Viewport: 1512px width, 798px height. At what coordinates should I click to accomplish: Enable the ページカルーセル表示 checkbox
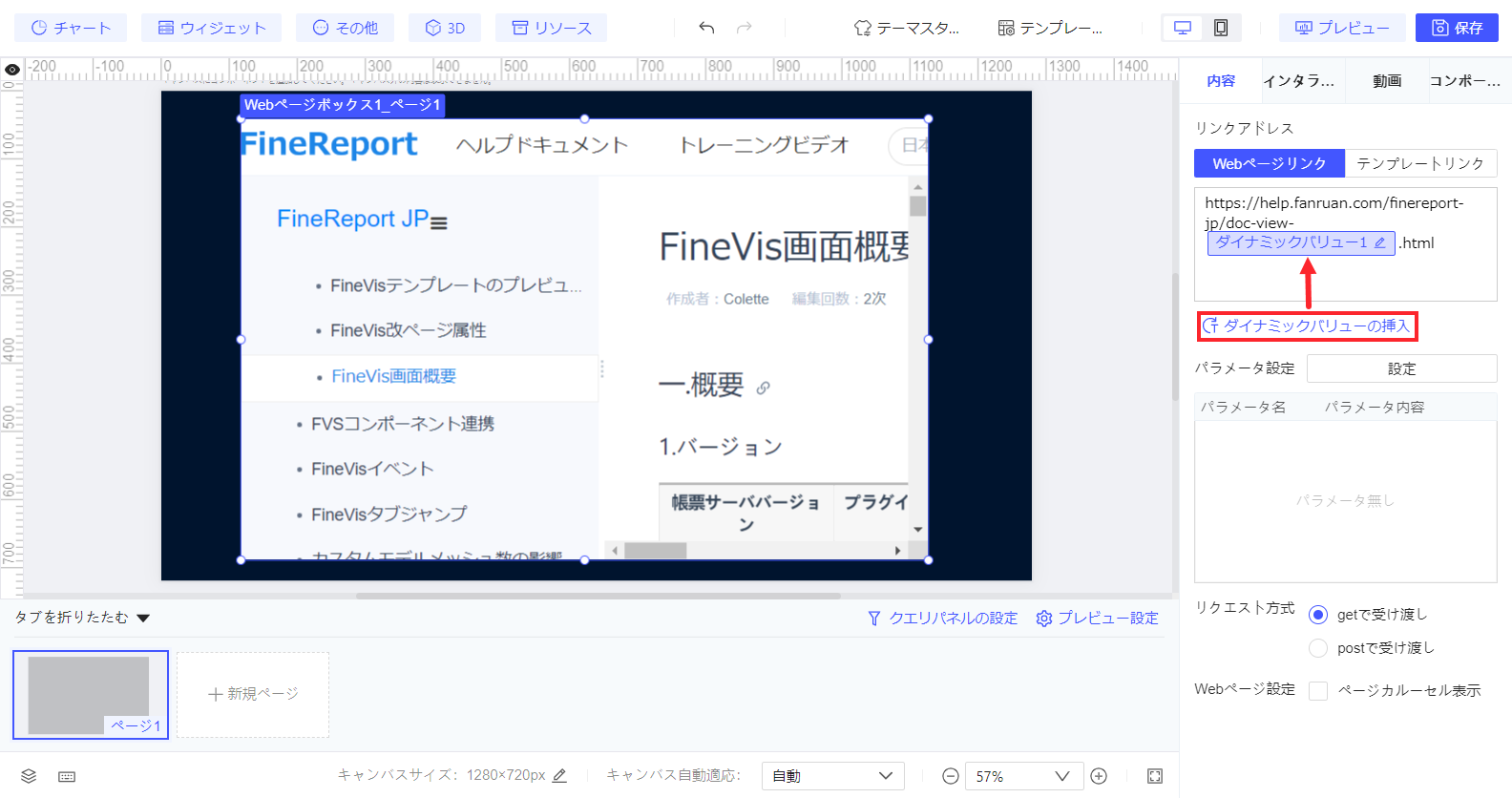point(1318,690)
